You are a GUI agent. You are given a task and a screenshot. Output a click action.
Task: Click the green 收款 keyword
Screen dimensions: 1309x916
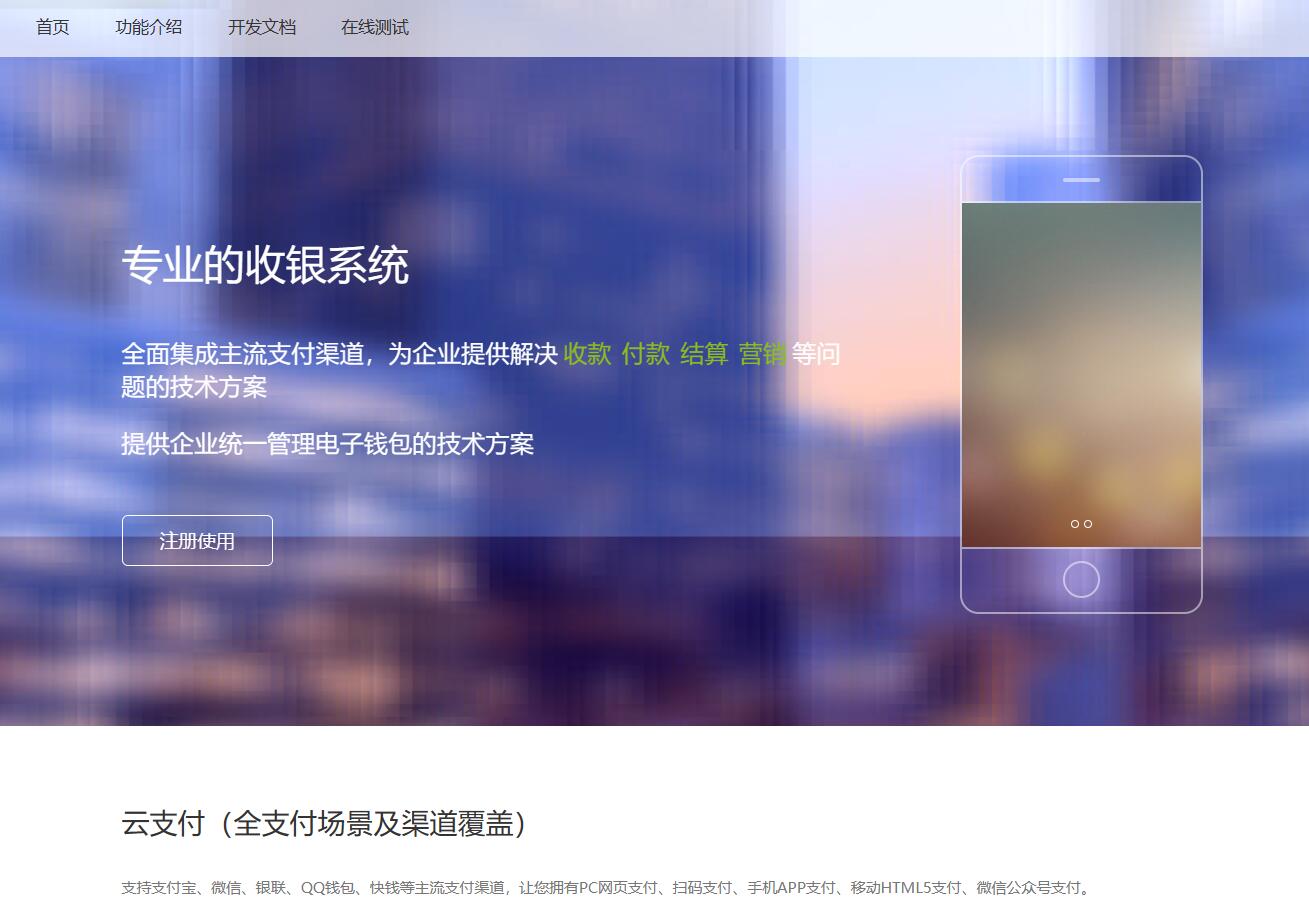click(587, 354)
